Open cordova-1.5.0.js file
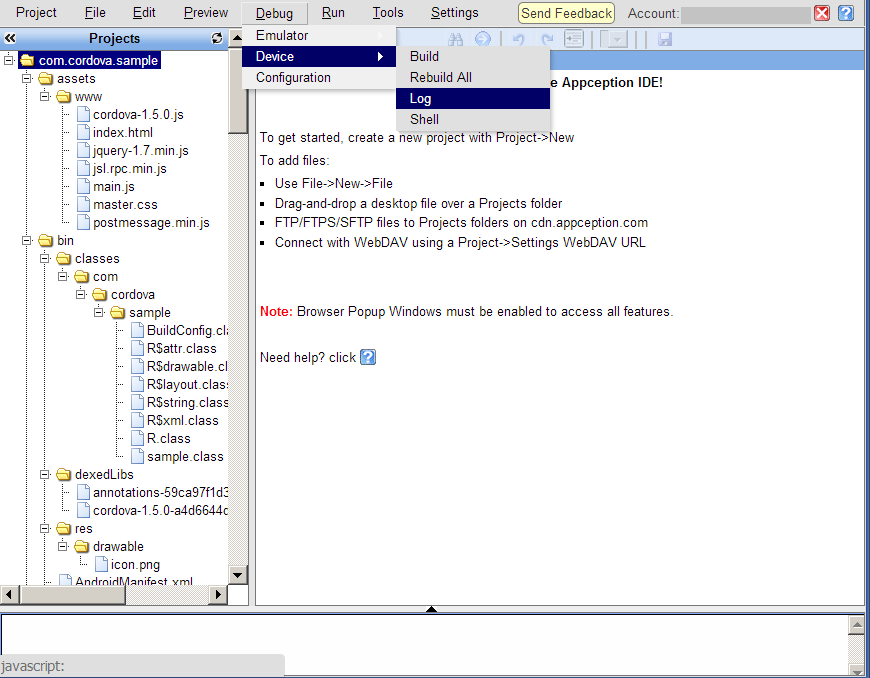 click(x=138, y=114)
